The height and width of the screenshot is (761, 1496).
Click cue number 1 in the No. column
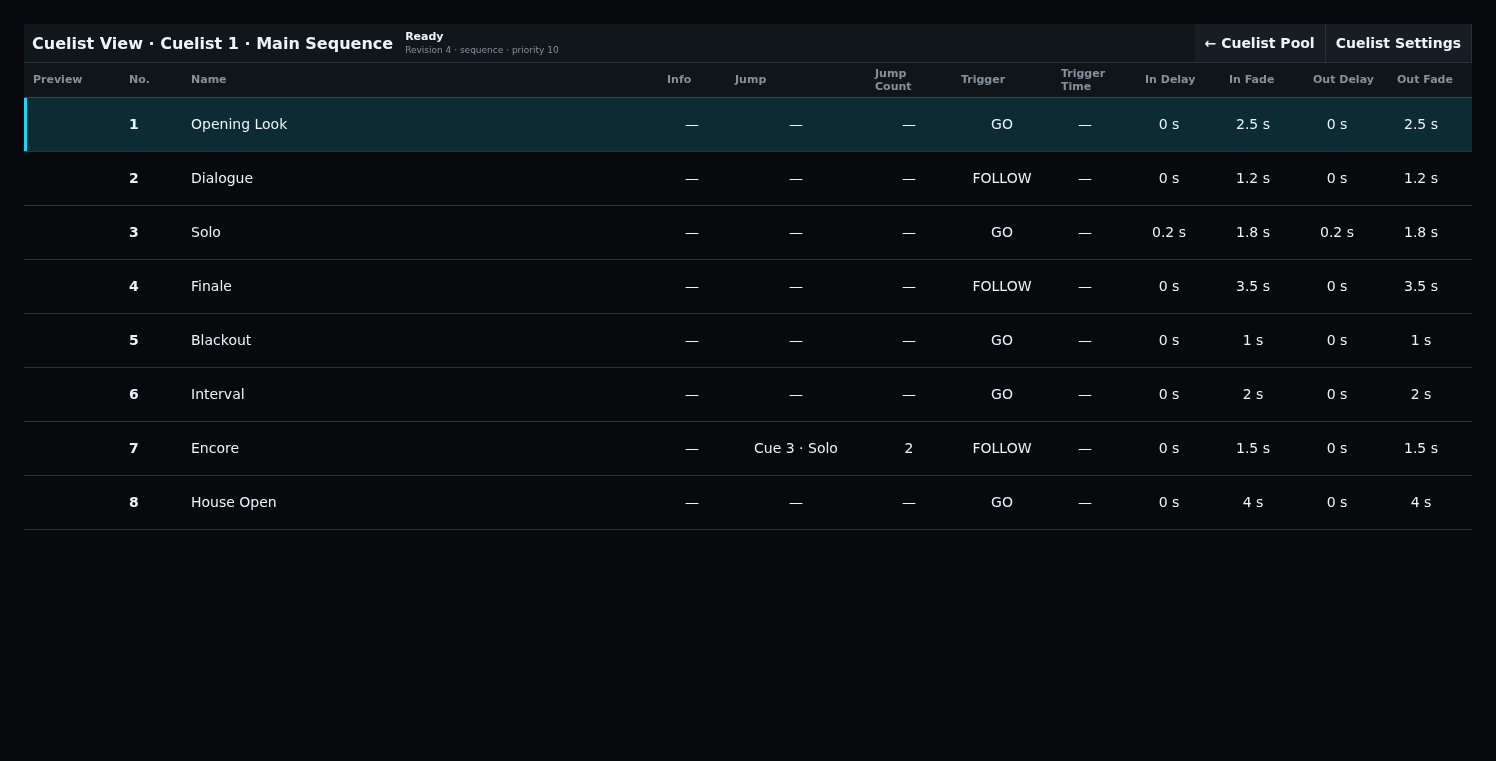134,124
